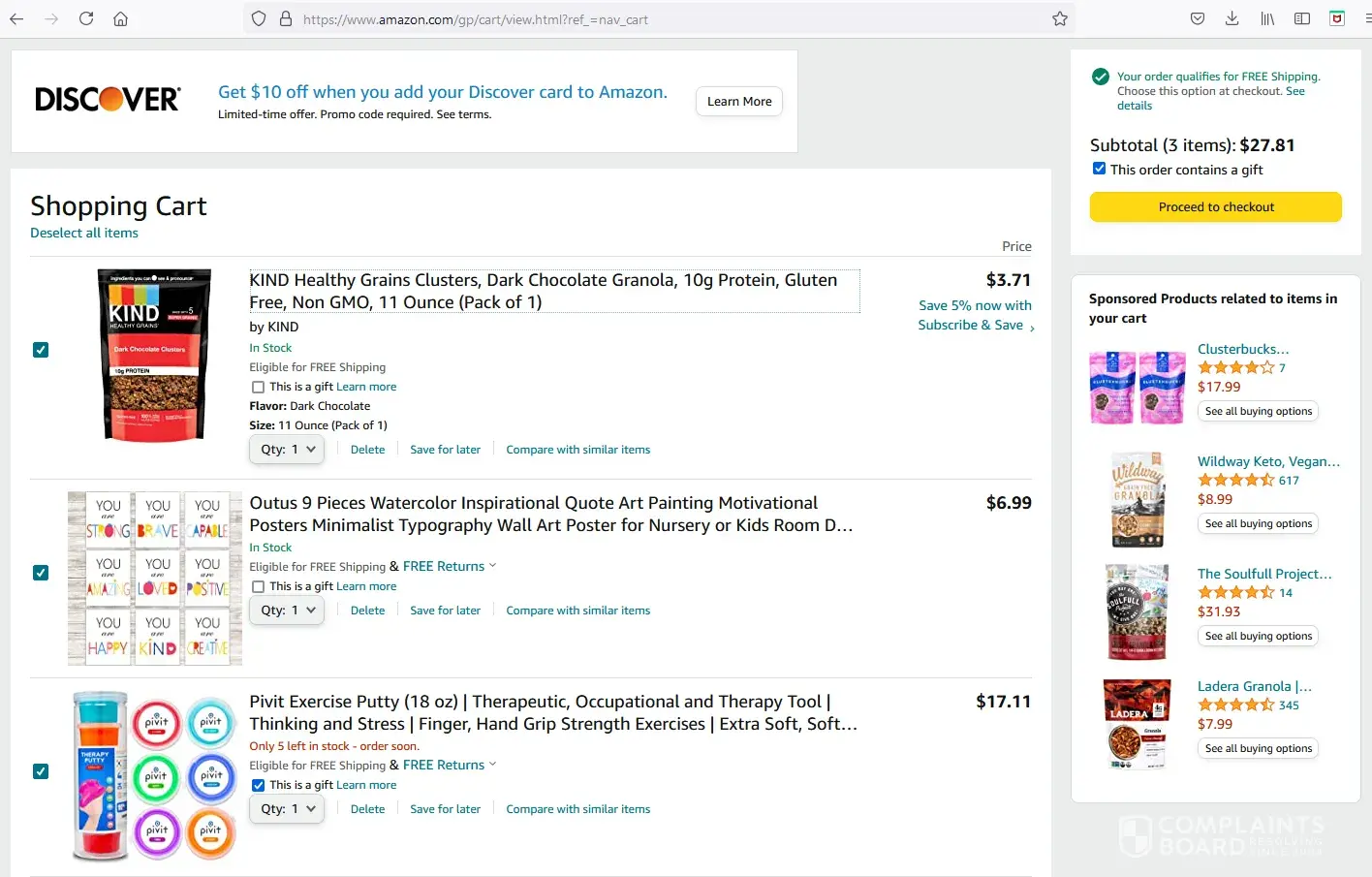The height and width of the screenshot is (877, 1372).
Task: Delete the Outus watercolor posters item
Action: 367,611
